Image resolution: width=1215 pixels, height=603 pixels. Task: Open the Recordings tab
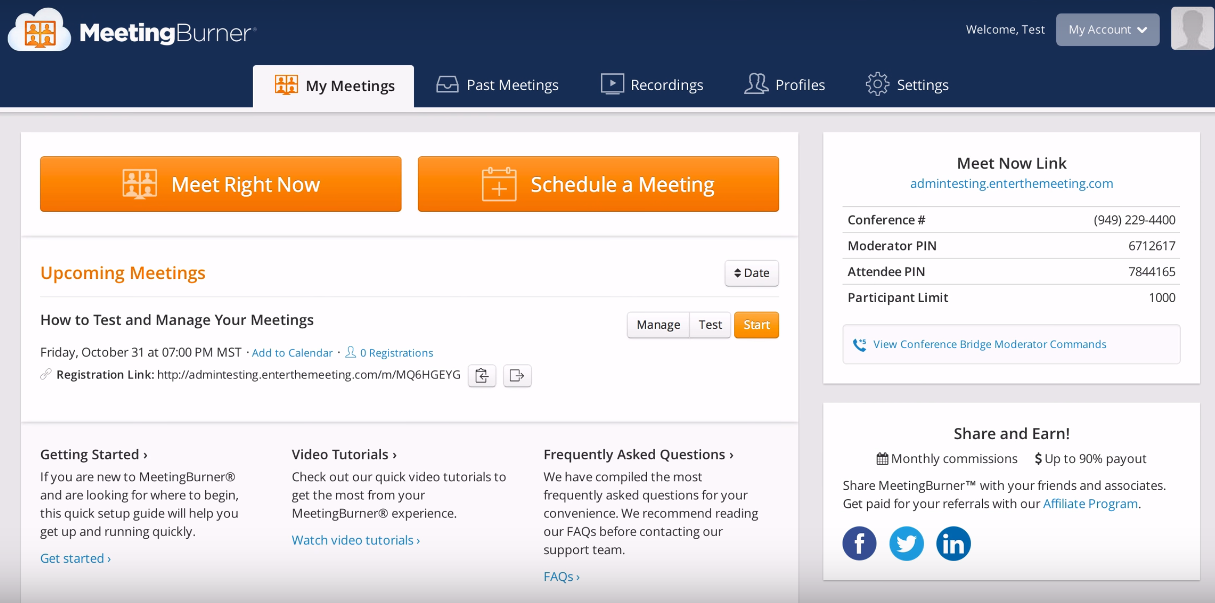point(652,85)
